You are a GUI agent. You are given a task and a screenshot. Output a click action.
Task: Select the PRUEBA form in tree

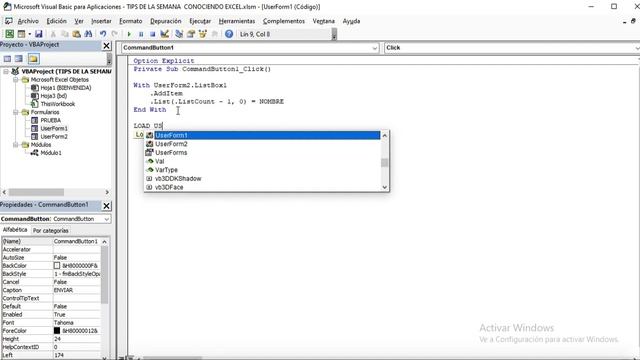pyautogui.click(x=51, y=120)
